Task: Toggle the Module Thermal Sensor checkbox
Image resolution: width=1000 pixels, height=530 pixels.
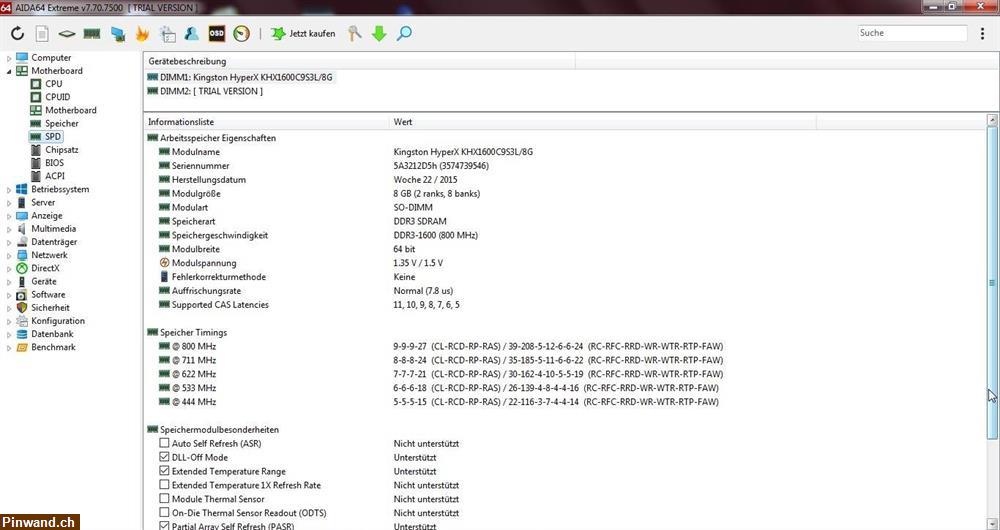Action: click(x=164, y=499)
